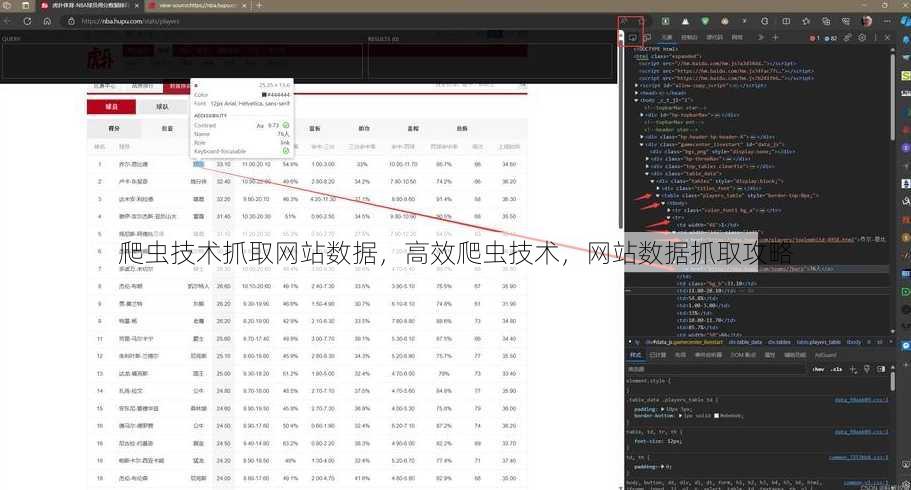Open the AdGuard pane tab
911x490 pixels.
click(x=826, y=355)
